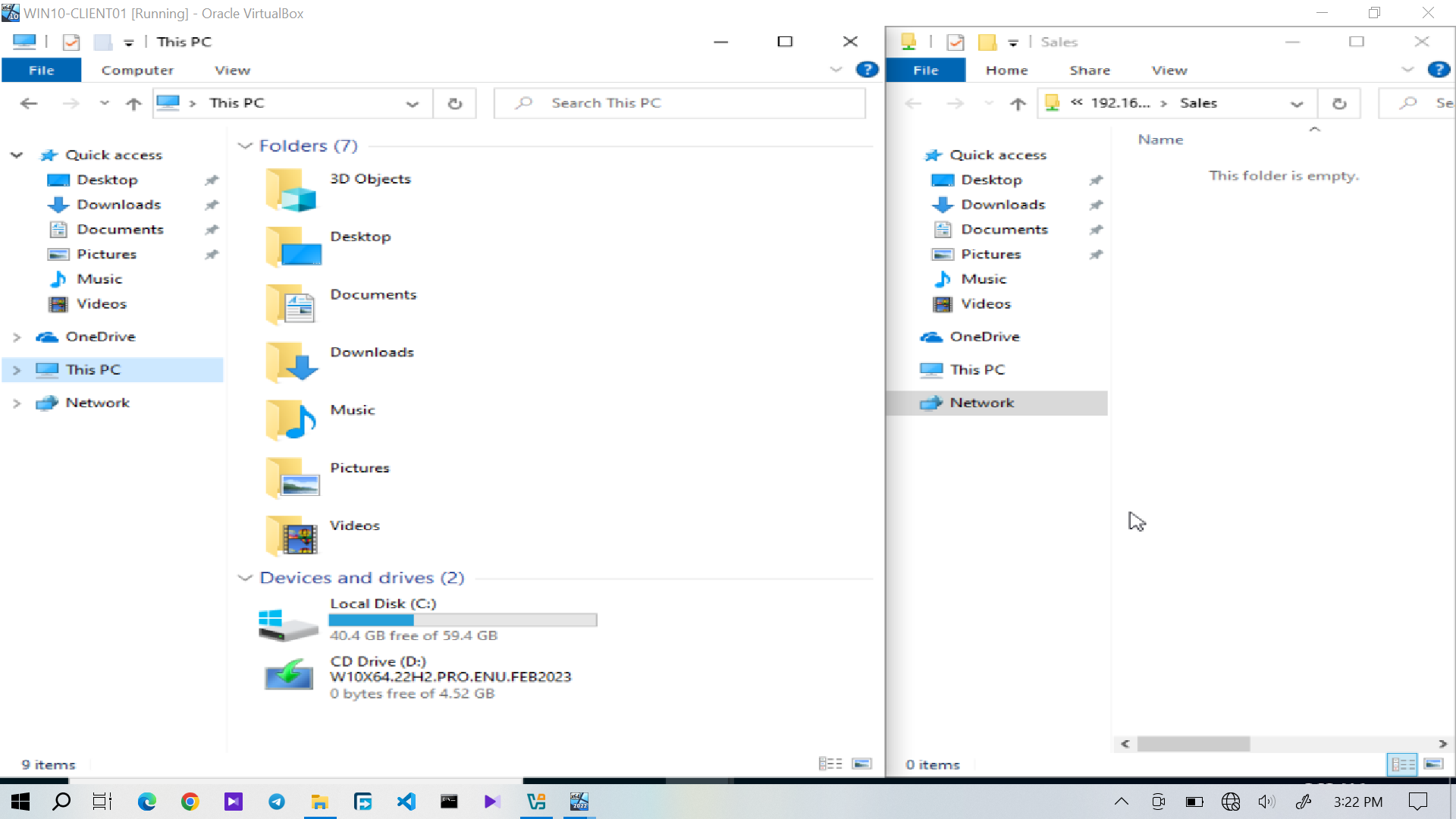Open Home tab in Sales window
The width and height of the screenshot is (1456, 819).
(x=1006, y=70)
